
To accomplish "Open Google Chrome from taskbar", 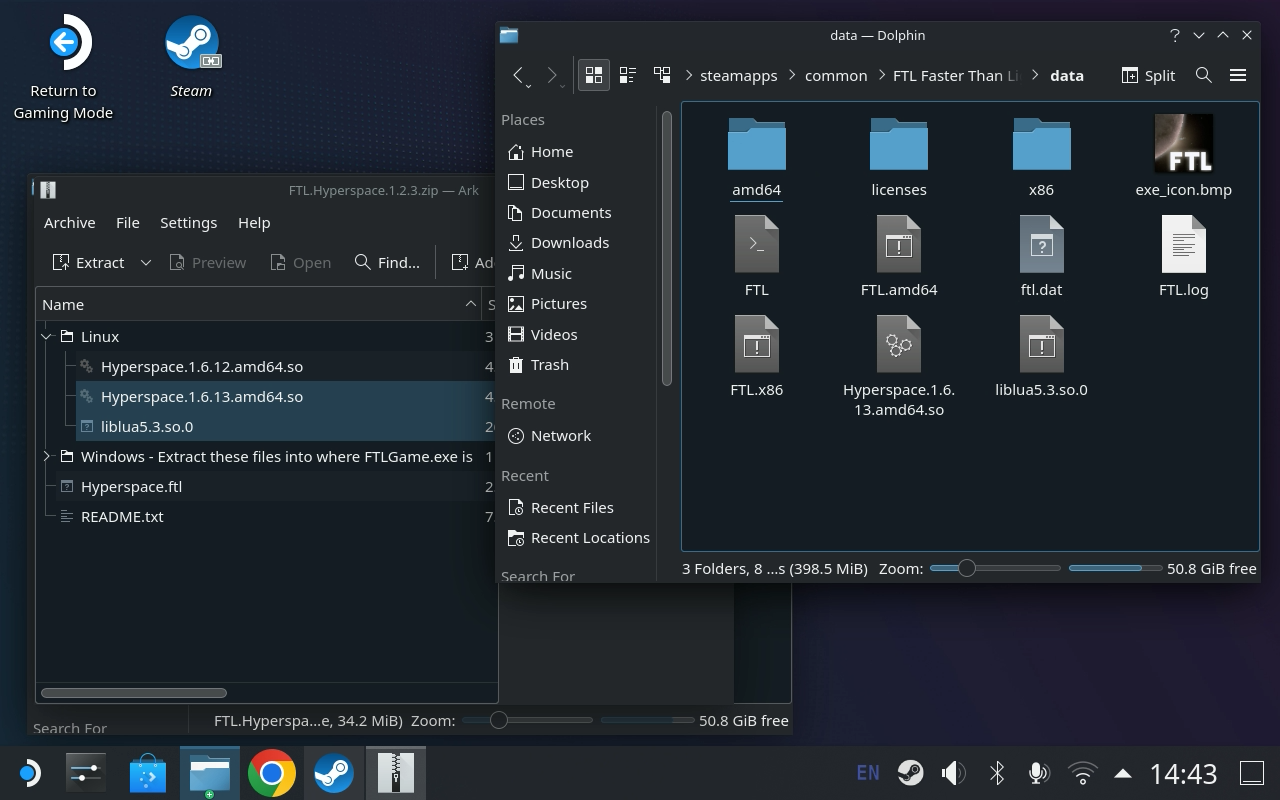I will coord(271,773).
